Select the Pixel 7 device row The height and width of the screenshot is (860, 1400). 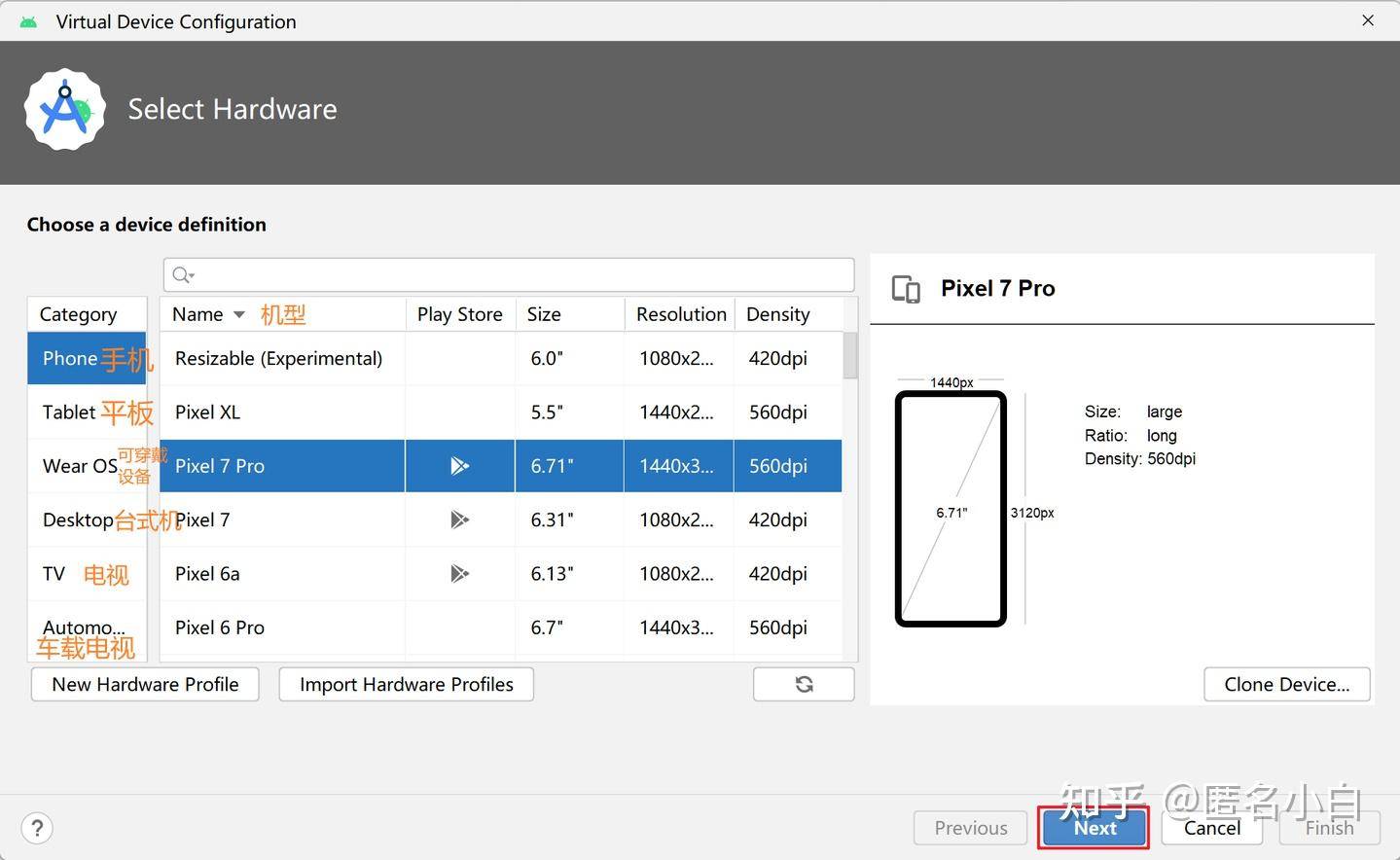tap(501, 520)
